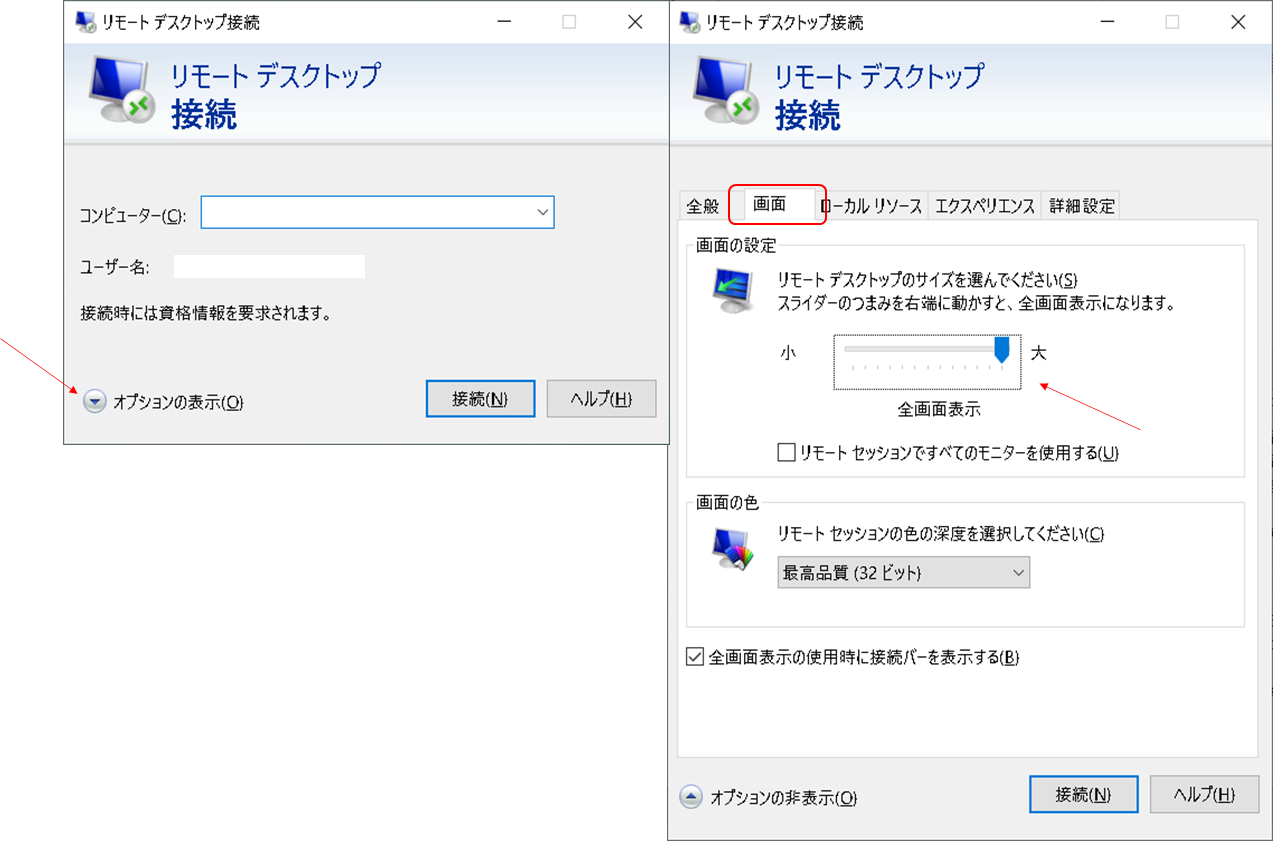The image size is (1273, 841).
Task: Switch to the エクスペリエンス tab
Action: [984, 206]
